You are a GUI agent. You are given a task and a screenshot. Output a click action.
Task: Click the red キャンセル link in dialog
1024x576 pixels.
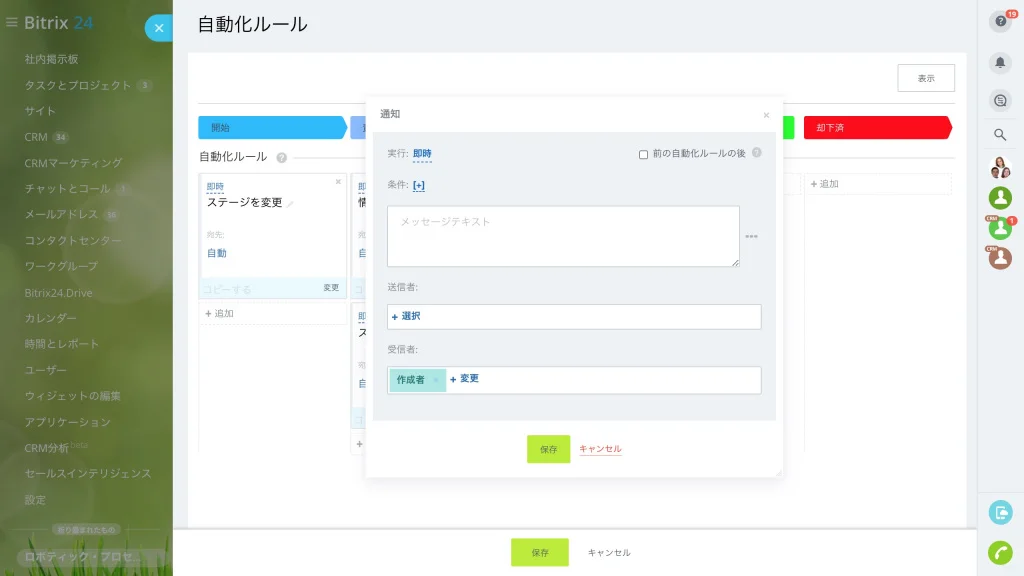coord(600,449)
